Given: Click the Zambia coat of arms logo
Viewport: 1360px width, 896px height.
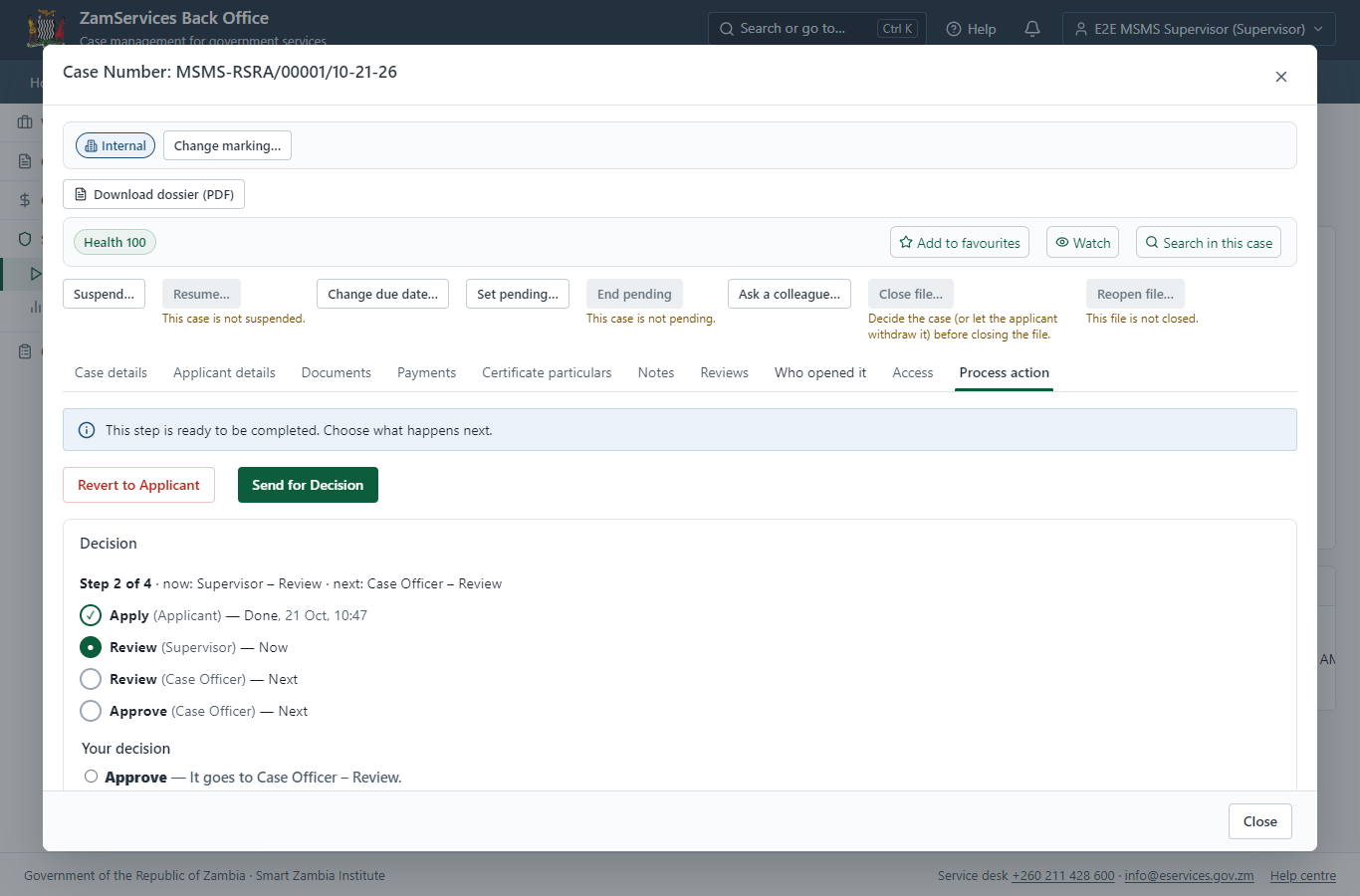Looking at the screenshot, I should pyautogui.click(x=46, y=28).
